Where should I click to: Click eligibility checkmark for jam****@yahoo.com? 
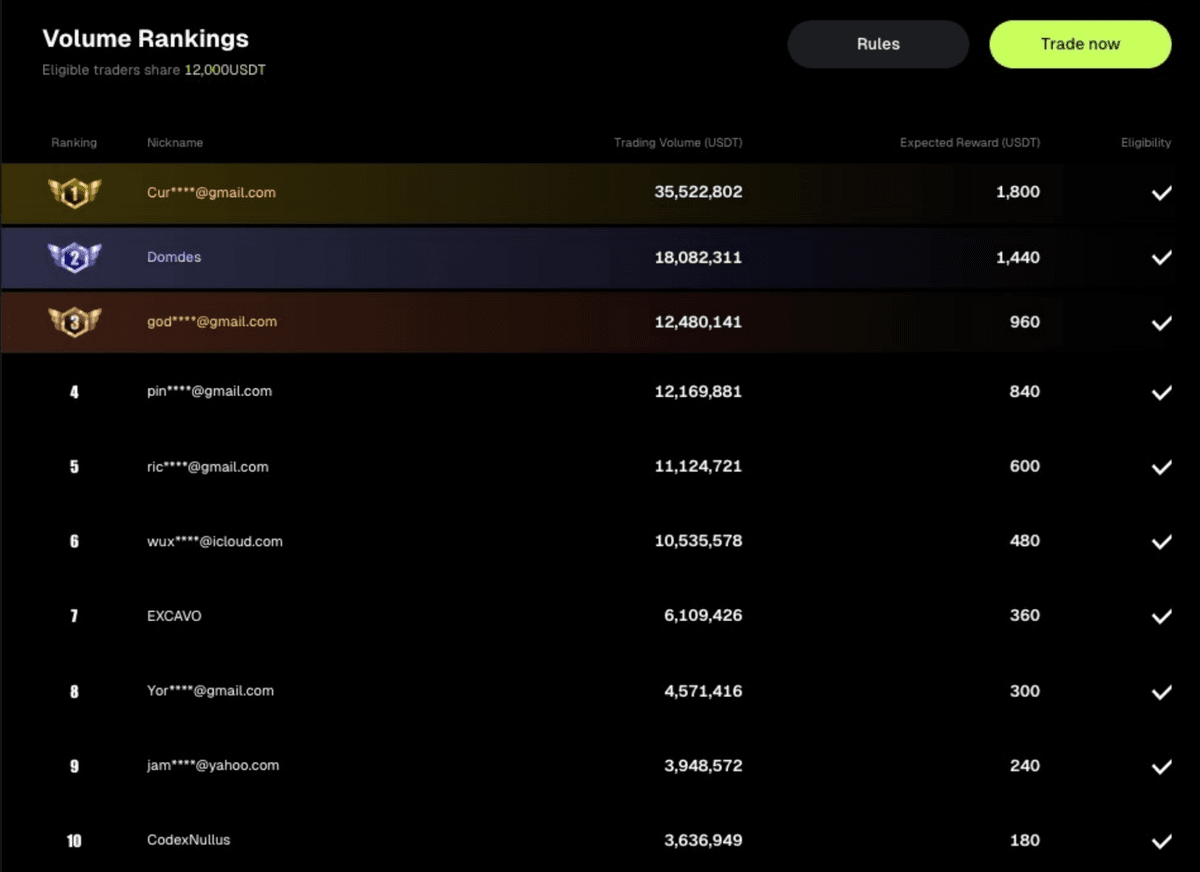1161,767
